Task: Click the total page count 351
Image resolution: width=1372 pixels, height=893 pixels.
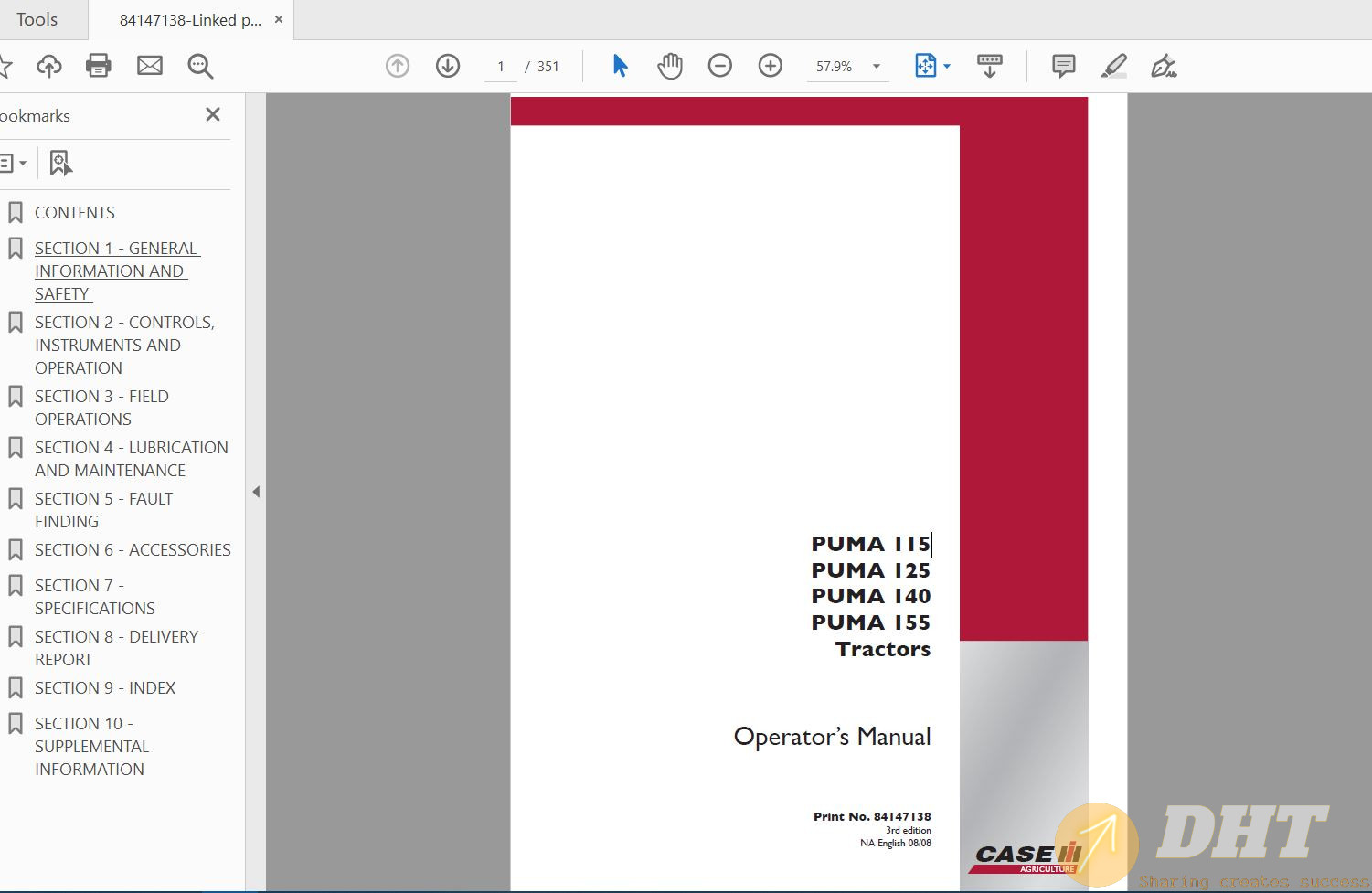Action: click(x=548, y=67)
